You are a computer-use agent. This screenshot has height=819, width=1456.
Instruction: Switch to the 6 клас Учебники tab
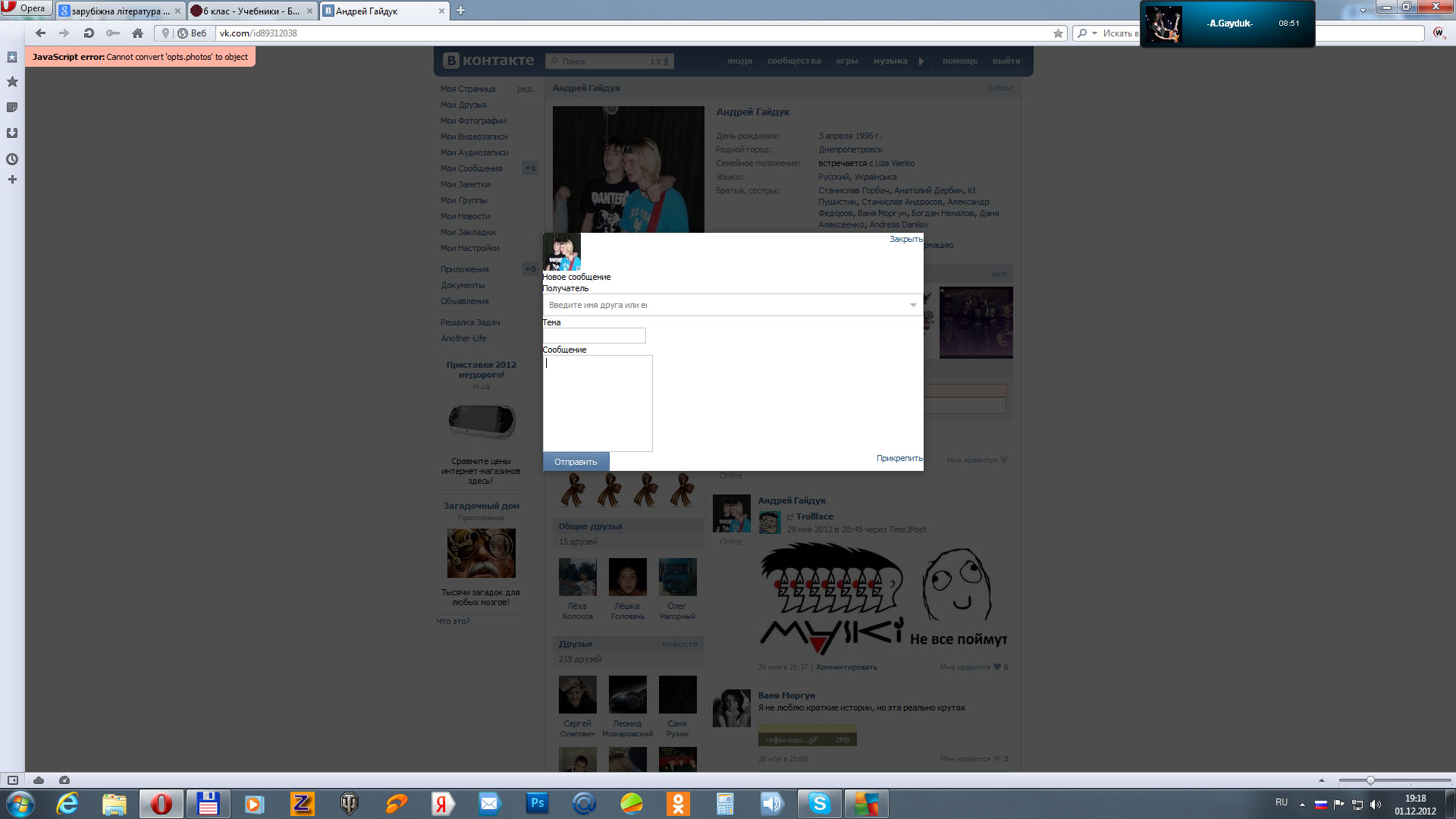(x=250, y=11)
